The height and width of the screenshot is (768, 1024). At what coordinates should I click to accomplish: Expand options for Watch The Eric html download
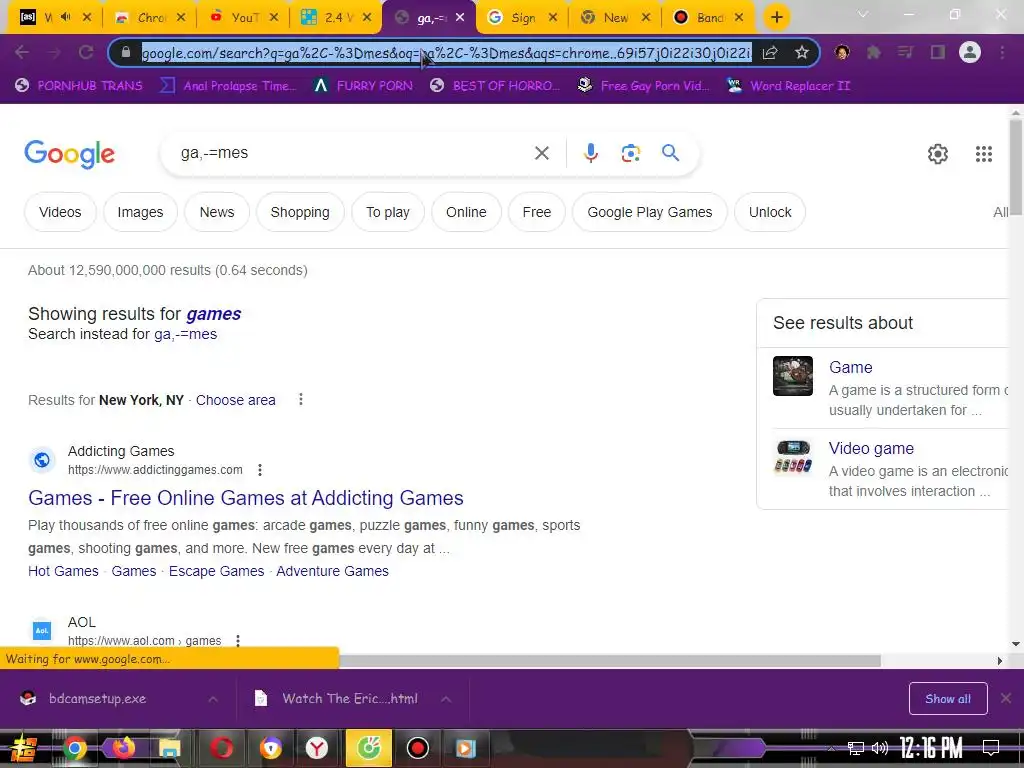point(446,699)
